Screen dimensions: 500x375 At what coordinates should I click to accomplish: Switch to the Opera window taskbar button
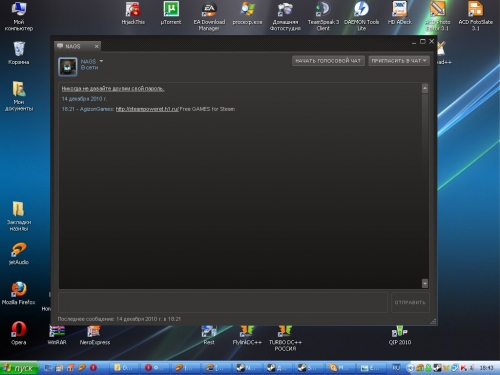point(155,368)
